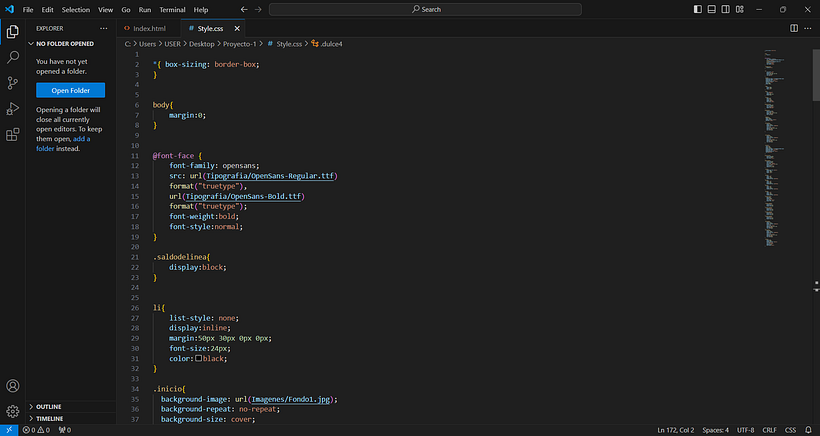Open the Manage gear settings icon
The image size is (820, 436).
(13, 411)
